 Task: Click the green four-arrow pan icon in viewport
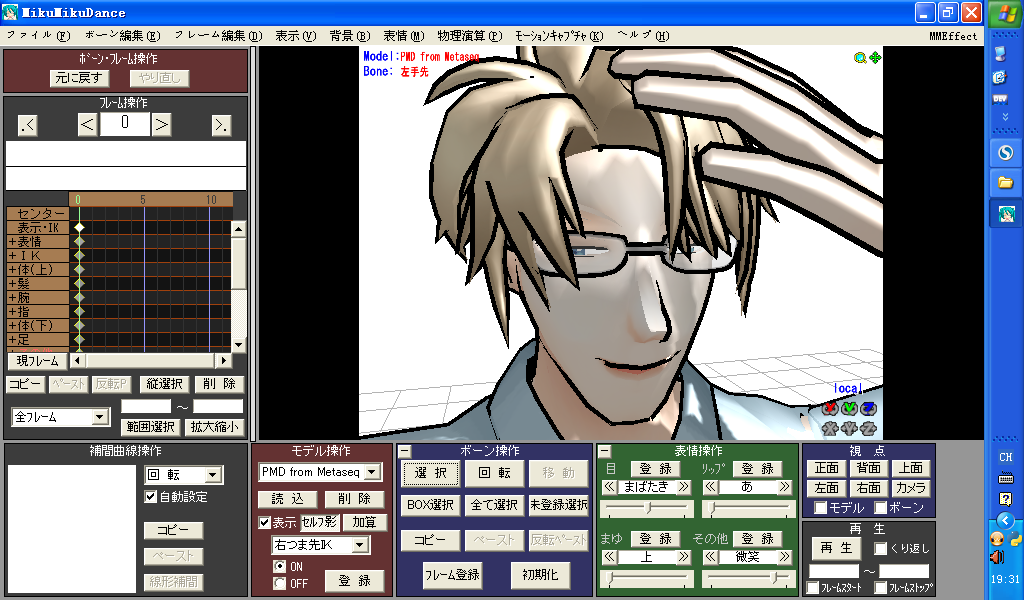click(875, 58)
